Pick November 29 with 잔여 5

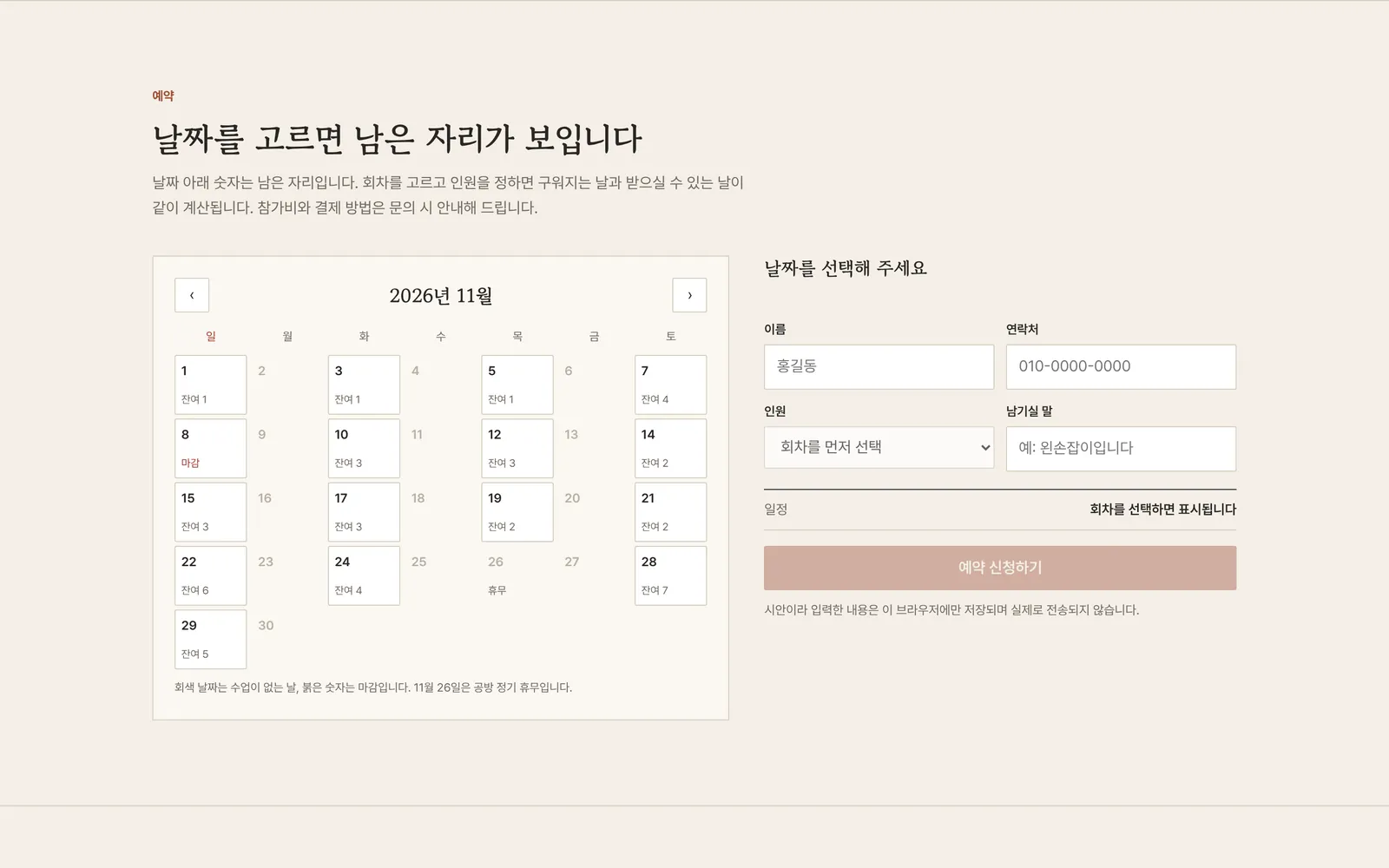(211, 639)
